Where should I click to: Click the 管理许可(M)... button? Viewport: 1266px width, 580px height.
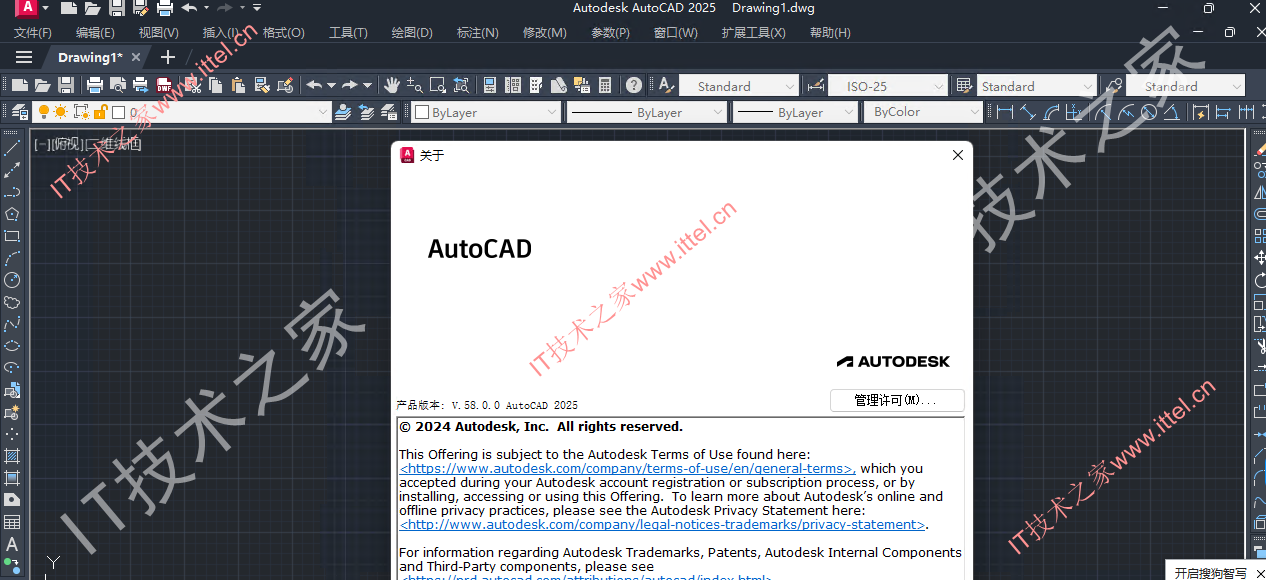897,400
